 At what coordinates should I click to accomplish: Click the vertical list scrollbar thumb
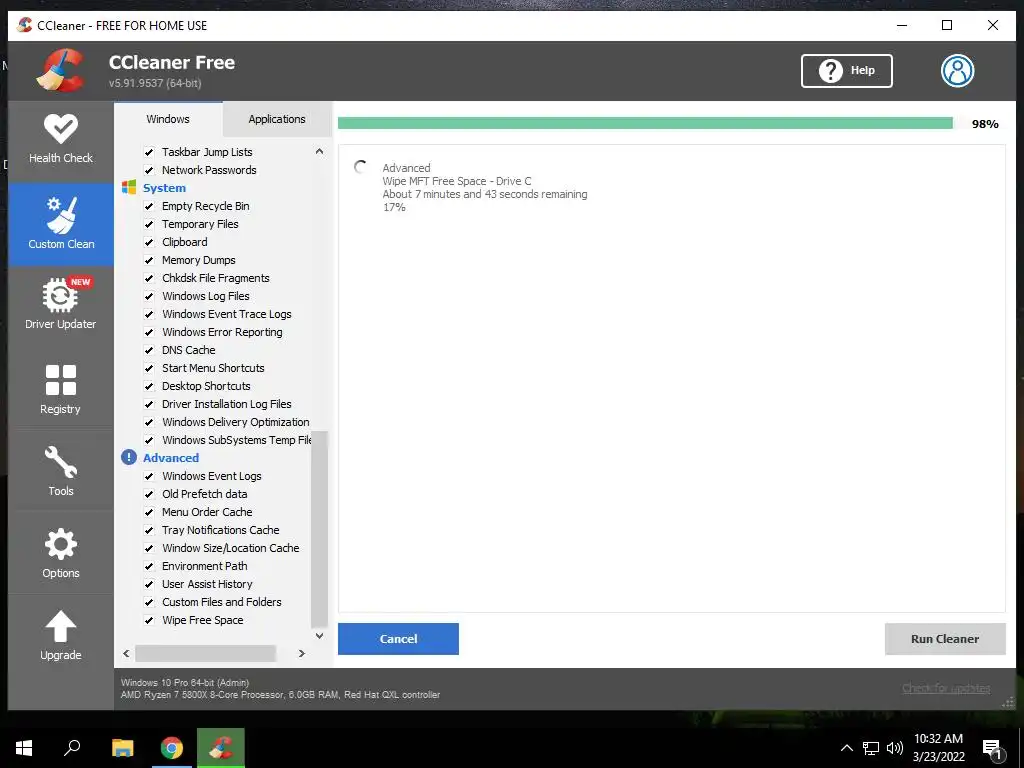[x=319, y=529]
